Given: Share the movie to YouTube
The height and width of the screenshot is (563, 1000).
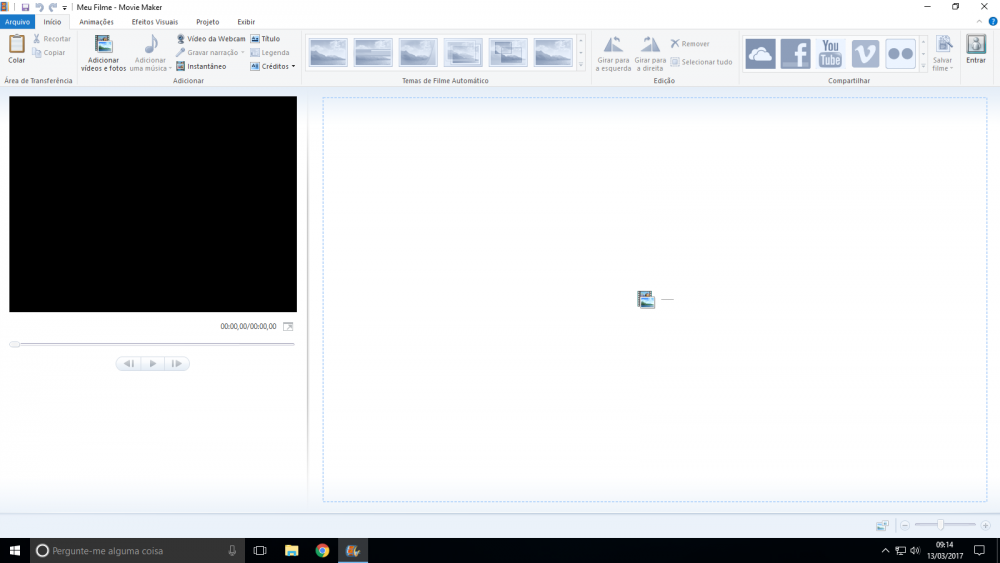Looking at the screenshot, I should click(x=830, y=53).
